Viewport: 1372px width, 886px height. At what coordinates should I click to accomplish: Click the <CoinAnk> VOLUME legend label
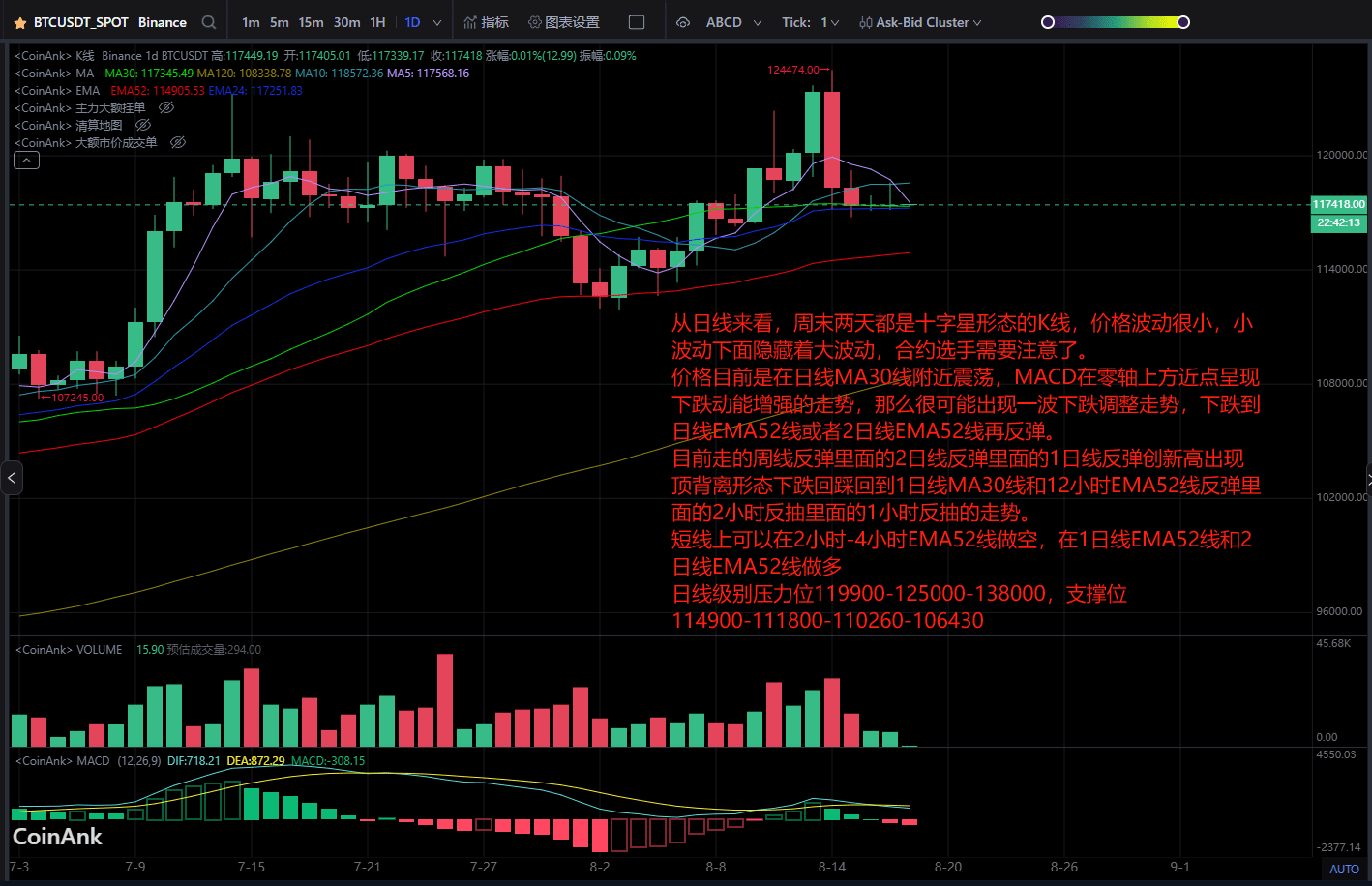pyautogui.click(x=69, y=650)
